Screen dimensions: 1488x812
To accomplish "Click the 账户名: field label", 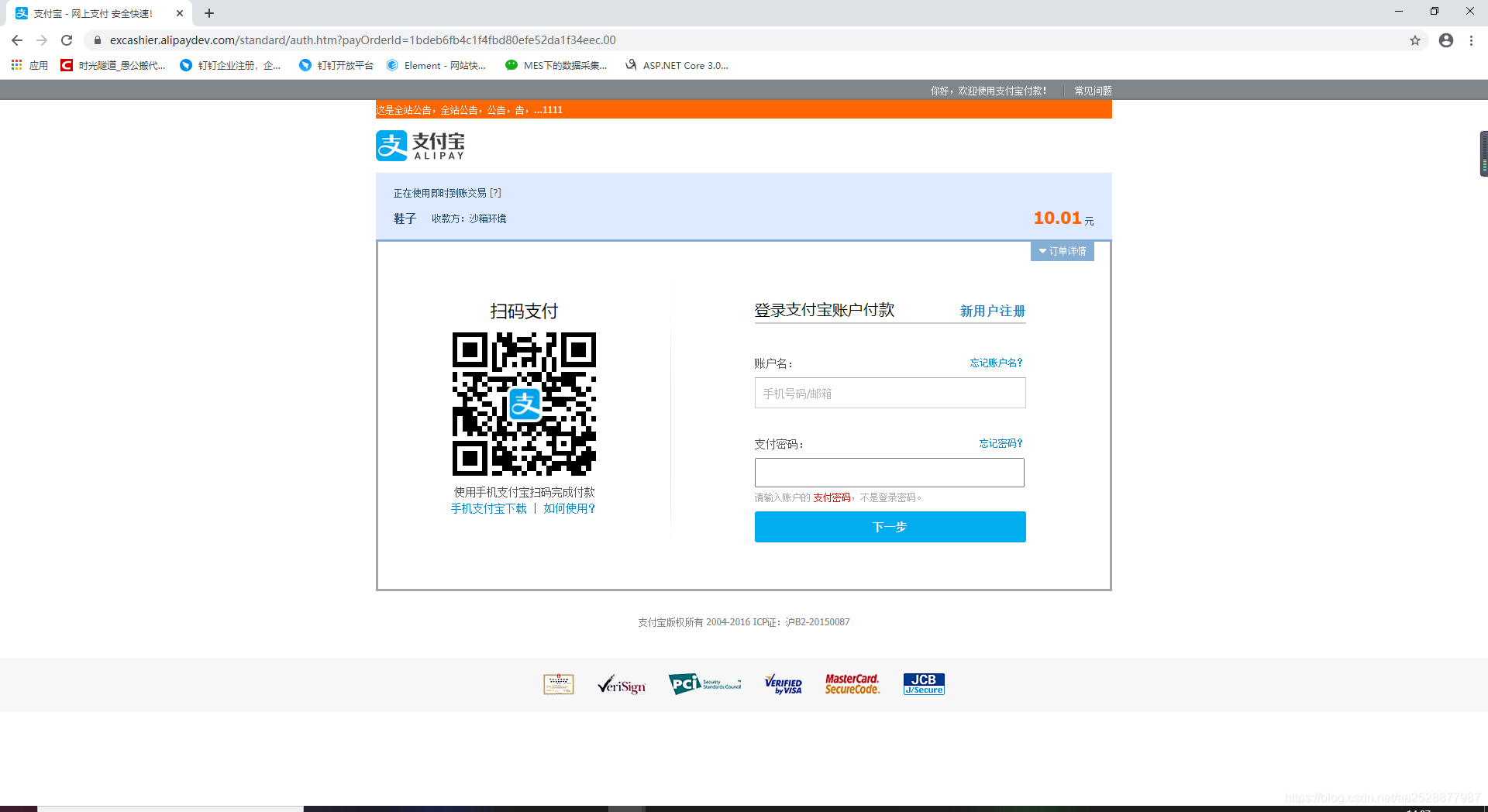I will click(x=773, y=363).
